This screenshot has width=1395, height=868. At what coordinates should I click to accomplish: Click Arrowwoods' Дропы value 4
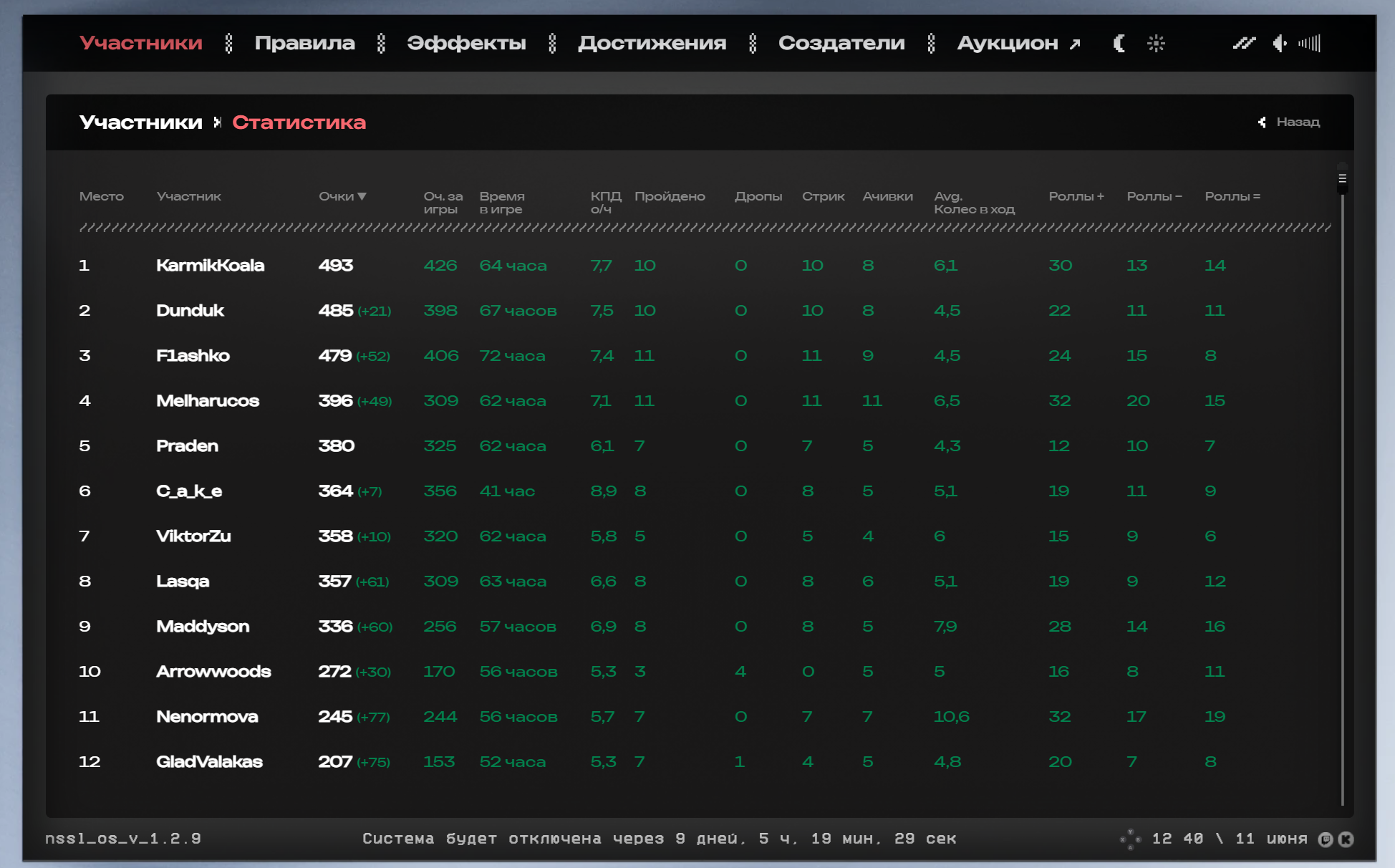[x=740, y=672]
